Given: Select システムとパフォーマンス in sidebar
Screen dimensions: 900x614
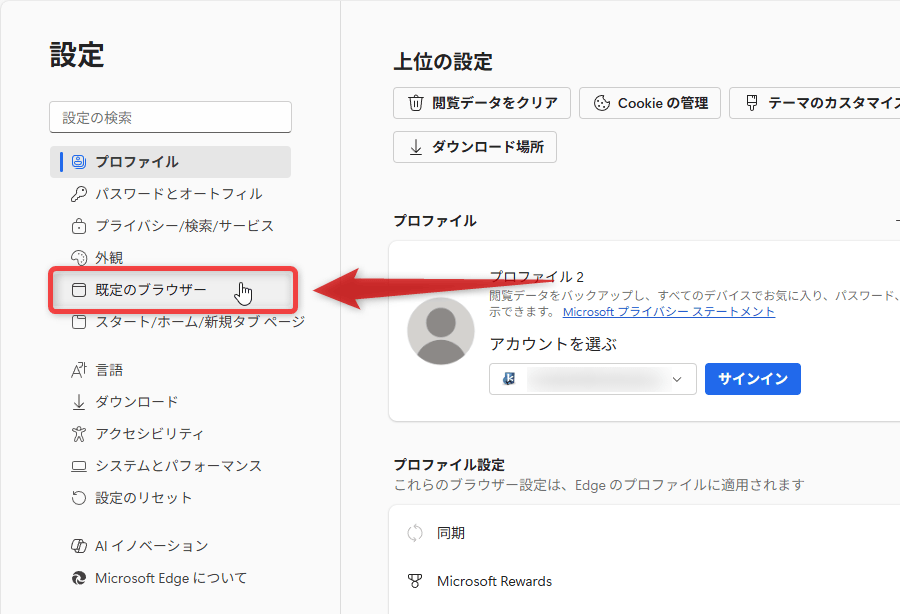Looking at the screenshot, I should click(178, 466).
